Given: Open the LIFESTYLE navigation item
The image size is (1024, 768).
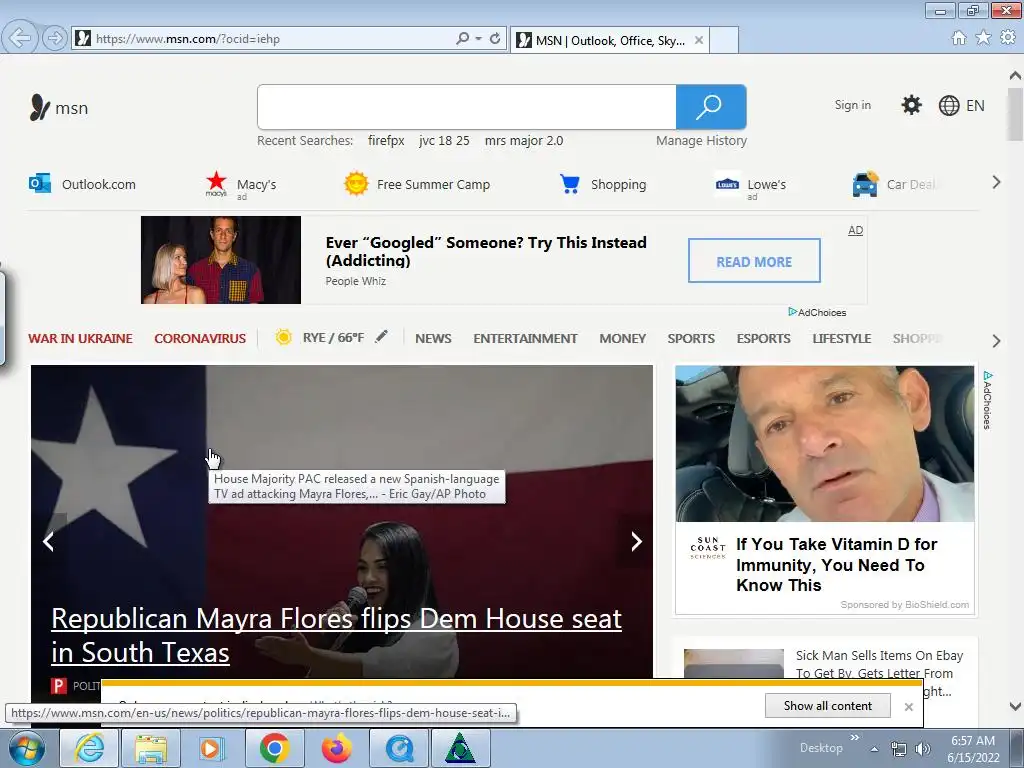Looking at the screenshot, I should tap(842, 338).
